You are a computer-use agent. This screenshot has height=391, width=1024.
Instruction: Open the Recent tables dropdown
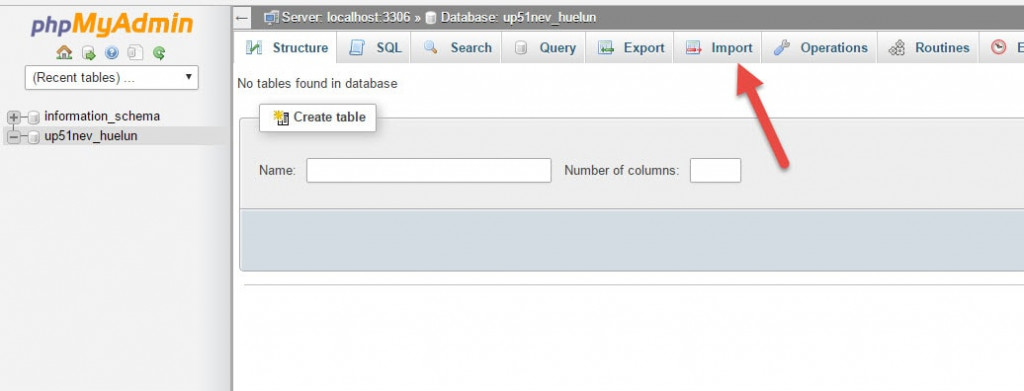coord(112,78)
